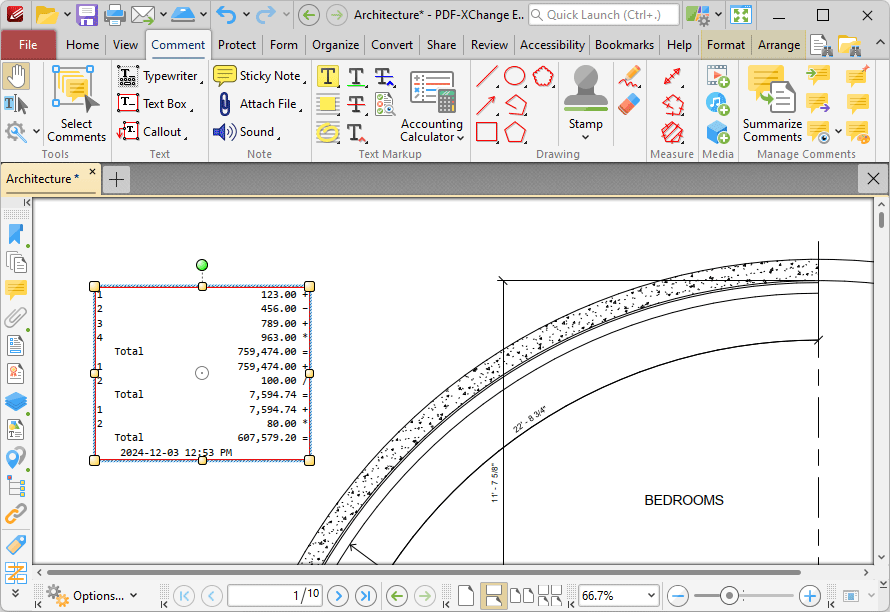The image size is (890, 612).
Task: Open the Options button menu
Action: click(x=92, y=596)
